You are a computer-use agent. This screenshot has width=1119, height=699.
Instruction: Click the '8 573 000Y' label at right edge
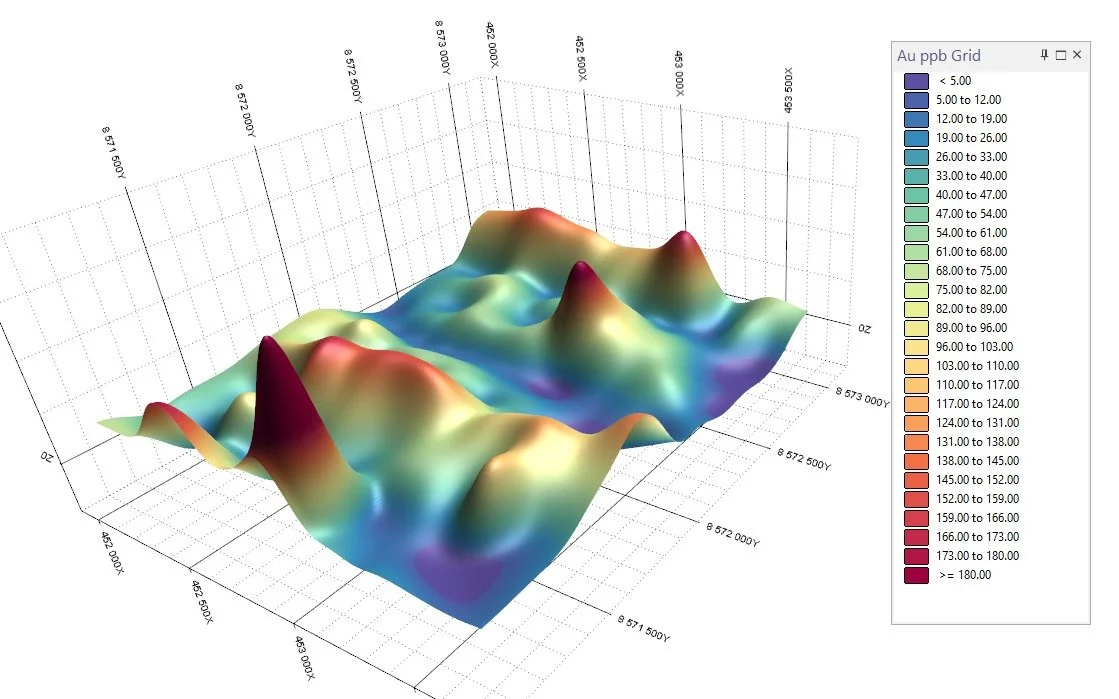tap(862, 397)
